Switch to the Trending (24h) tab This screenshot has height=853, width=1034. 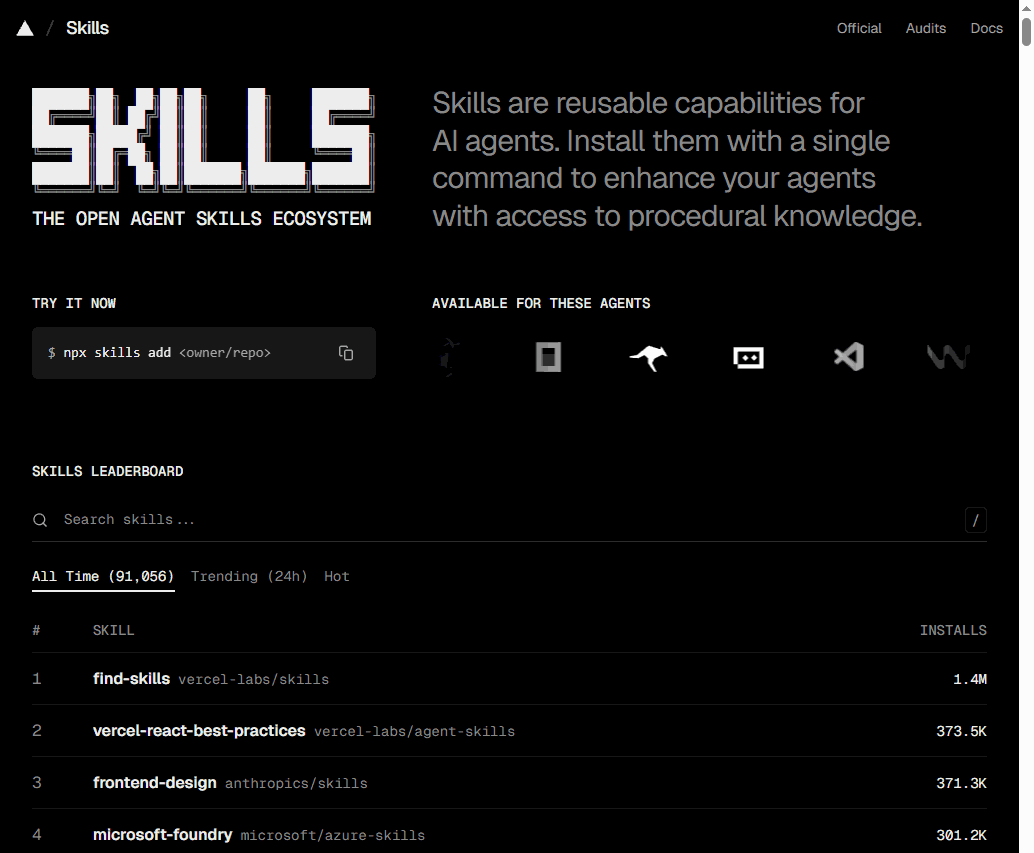[249, 577]
